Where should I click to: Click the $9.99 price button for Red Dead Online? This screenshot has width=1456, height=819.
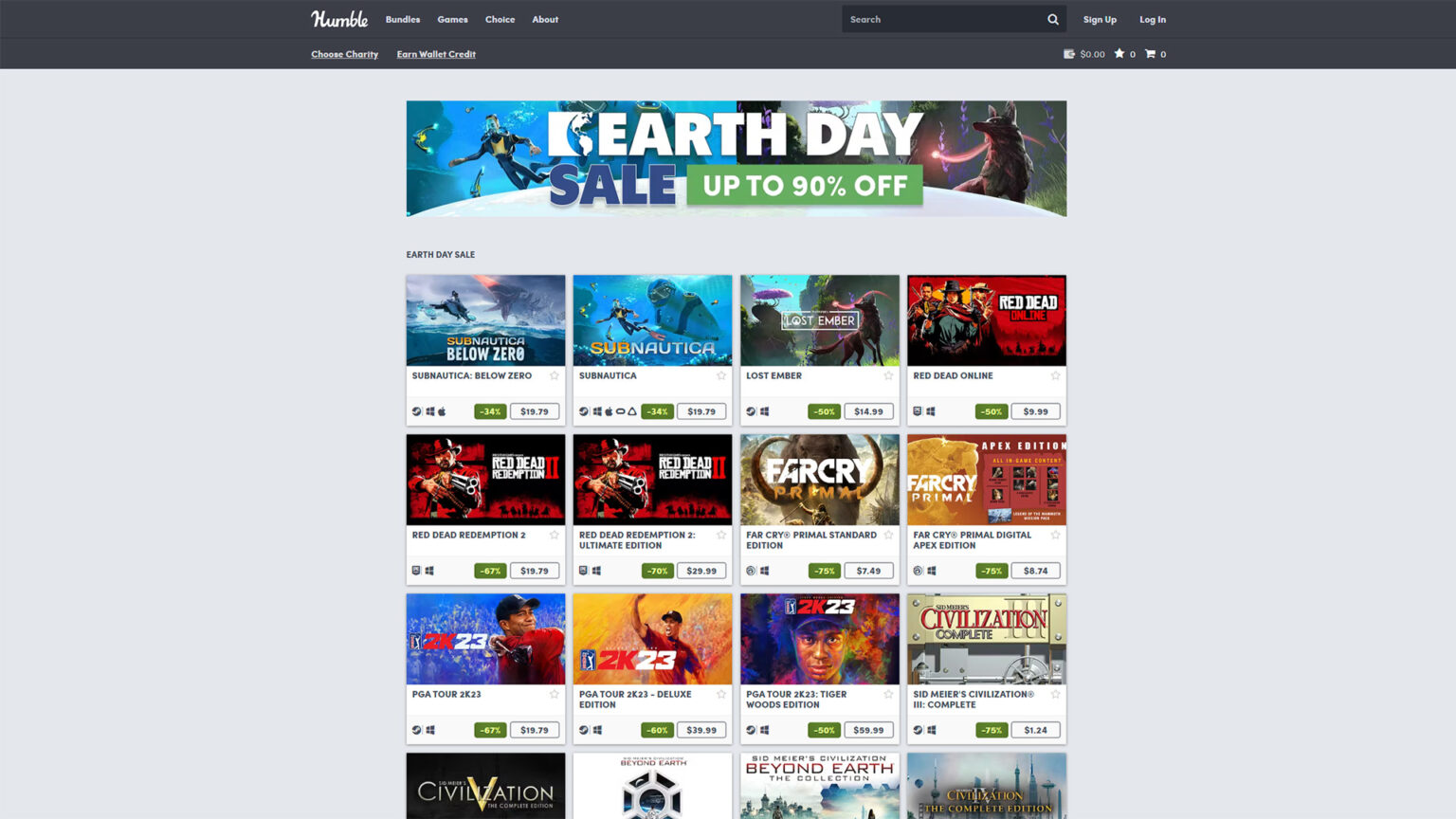pyautogui.click(x=1035, y=411)
